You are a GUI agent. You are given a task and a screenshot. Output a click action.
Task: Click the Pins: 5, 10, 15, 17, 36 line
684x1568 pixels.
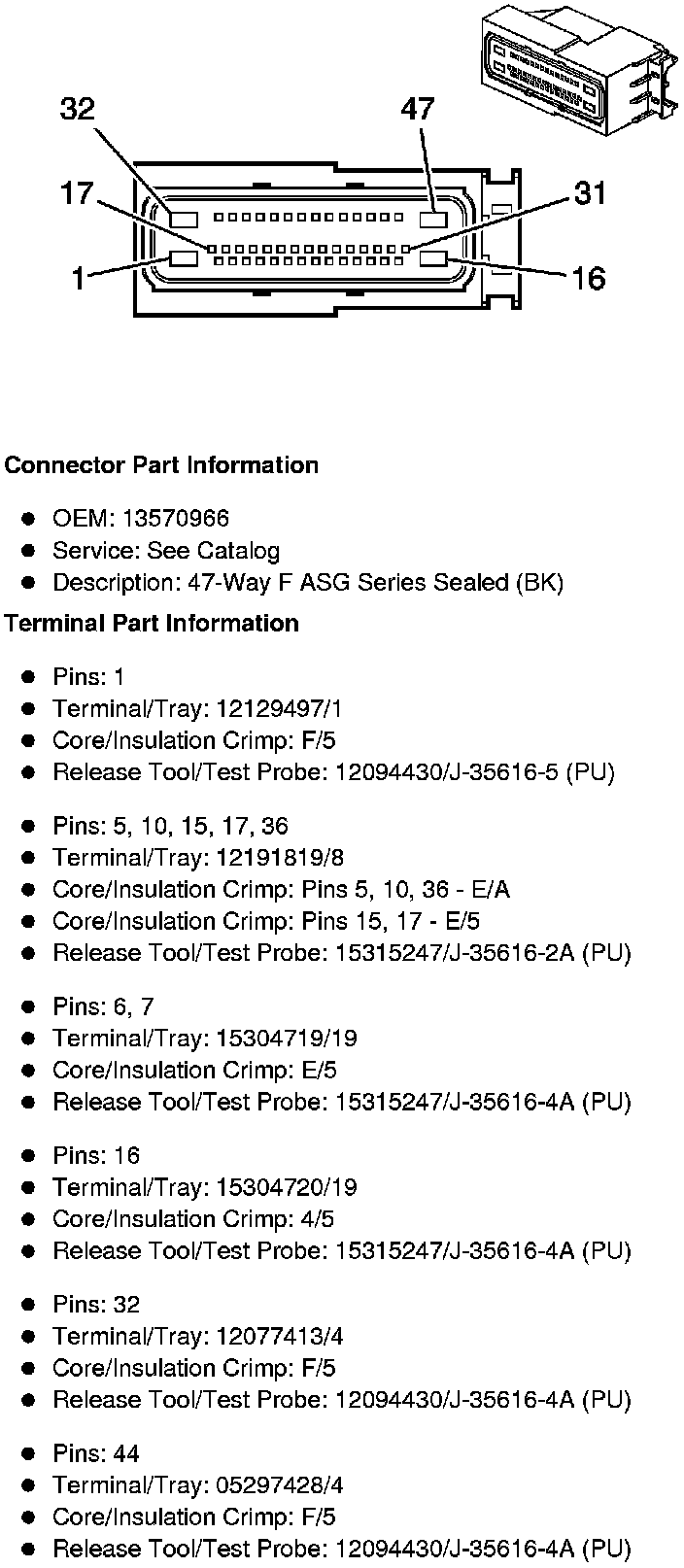pos(170,826)
